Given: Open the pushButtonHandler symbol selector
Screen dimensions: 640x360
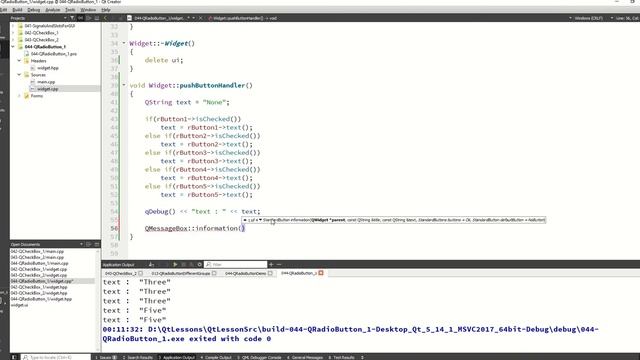Looking at the screenshot, I should coord(243,18).
